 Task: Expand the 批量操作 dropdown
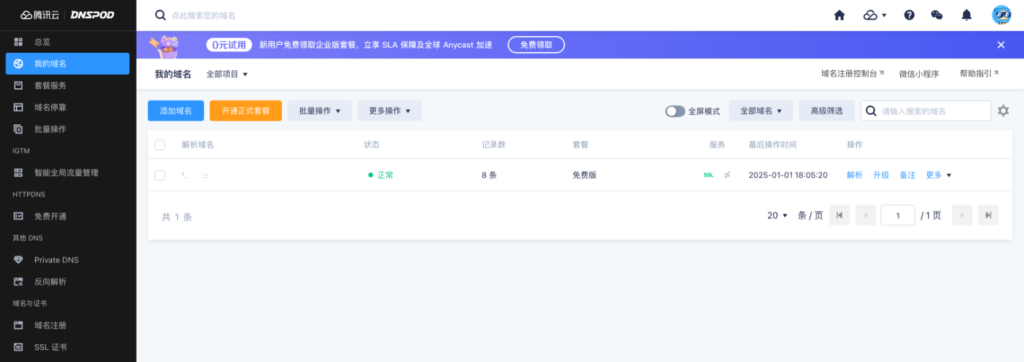click(320, 111)
